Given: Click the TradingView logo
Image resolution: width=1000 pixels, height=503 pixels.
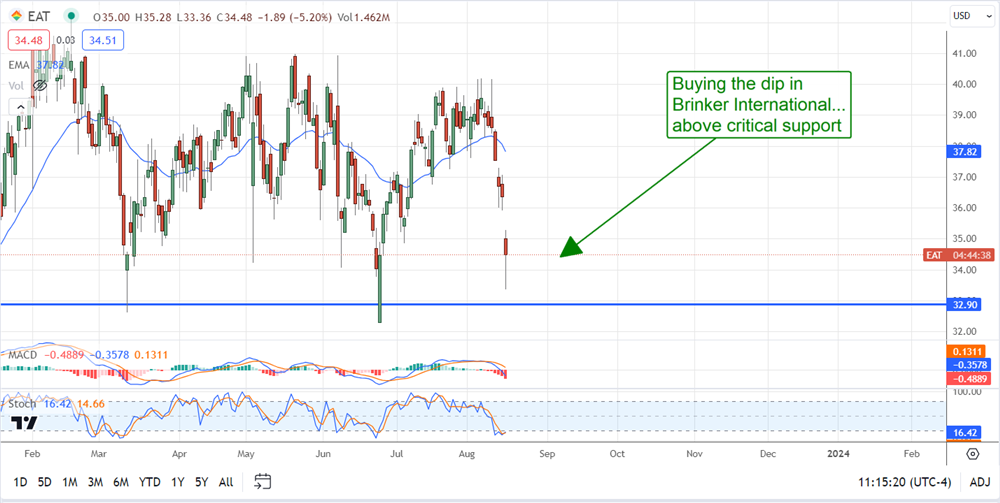Looking at the screenshot, I should tap(24, 423).
